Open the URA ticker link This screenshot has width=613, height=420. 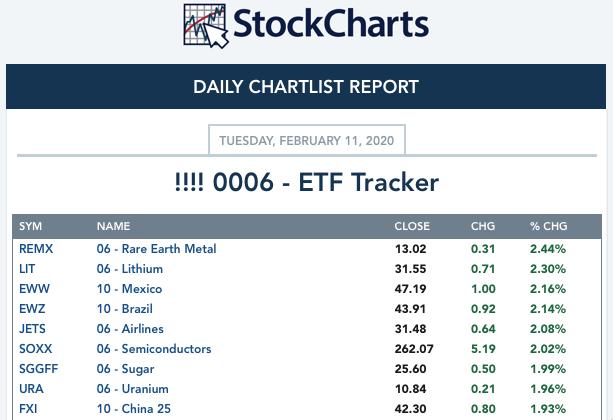click(x=31, y=388)
